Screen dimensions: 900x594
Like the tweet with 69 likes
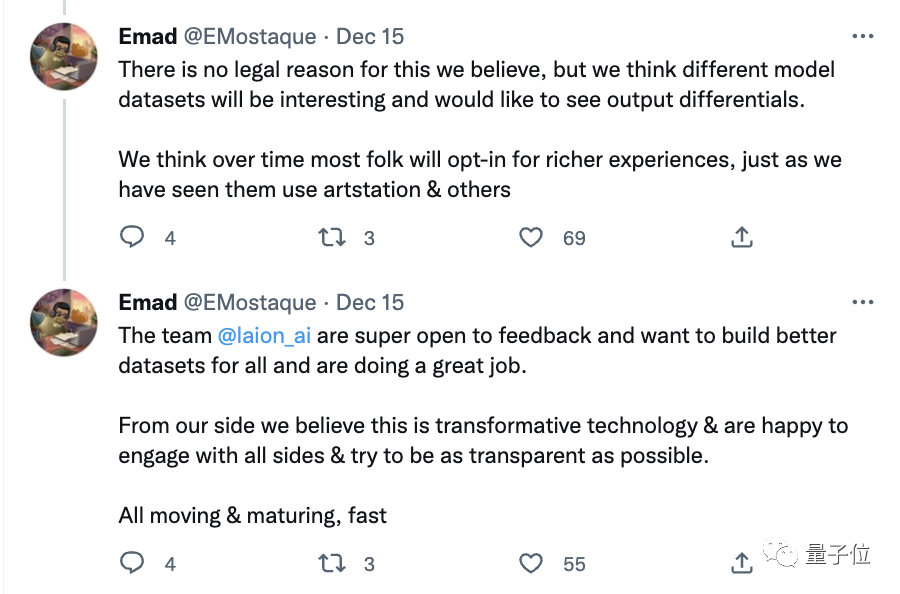tap(531, 237)
